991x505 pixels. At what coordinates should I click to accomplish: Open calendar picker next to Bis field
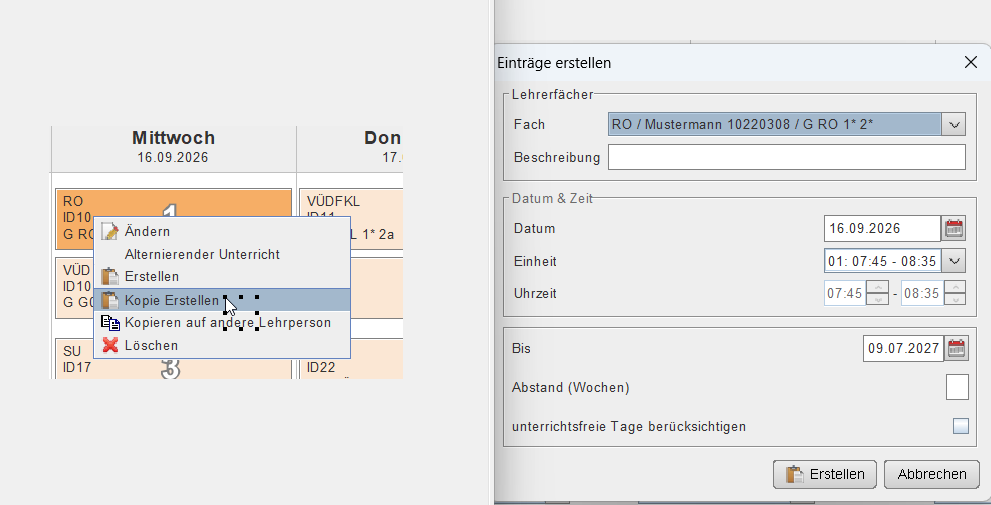[x=956, y=348]
